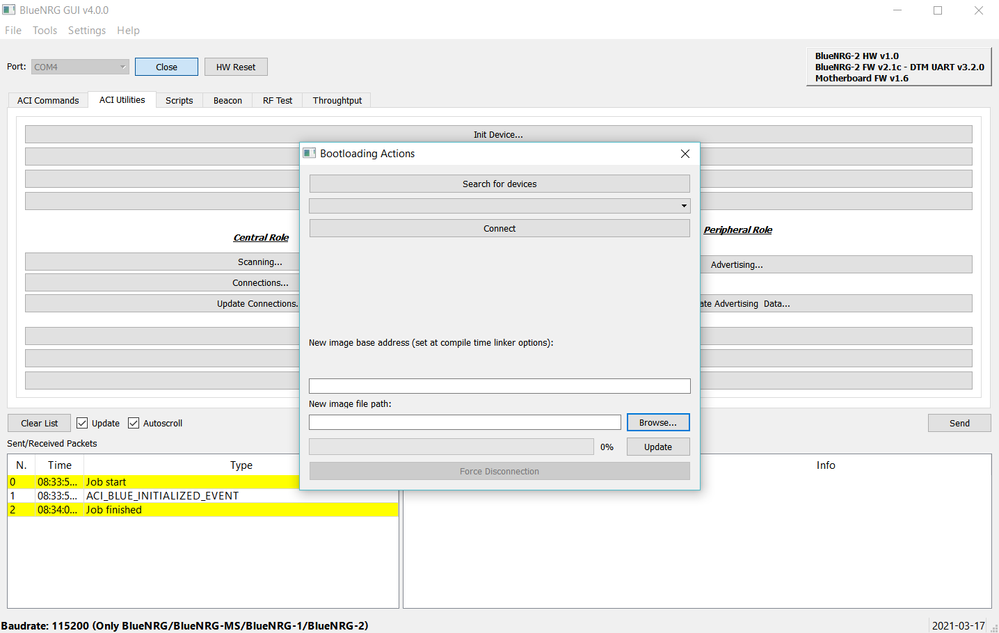Screen dimensions: 999x633
Task: Click the Send button
Action: [959, 423]
